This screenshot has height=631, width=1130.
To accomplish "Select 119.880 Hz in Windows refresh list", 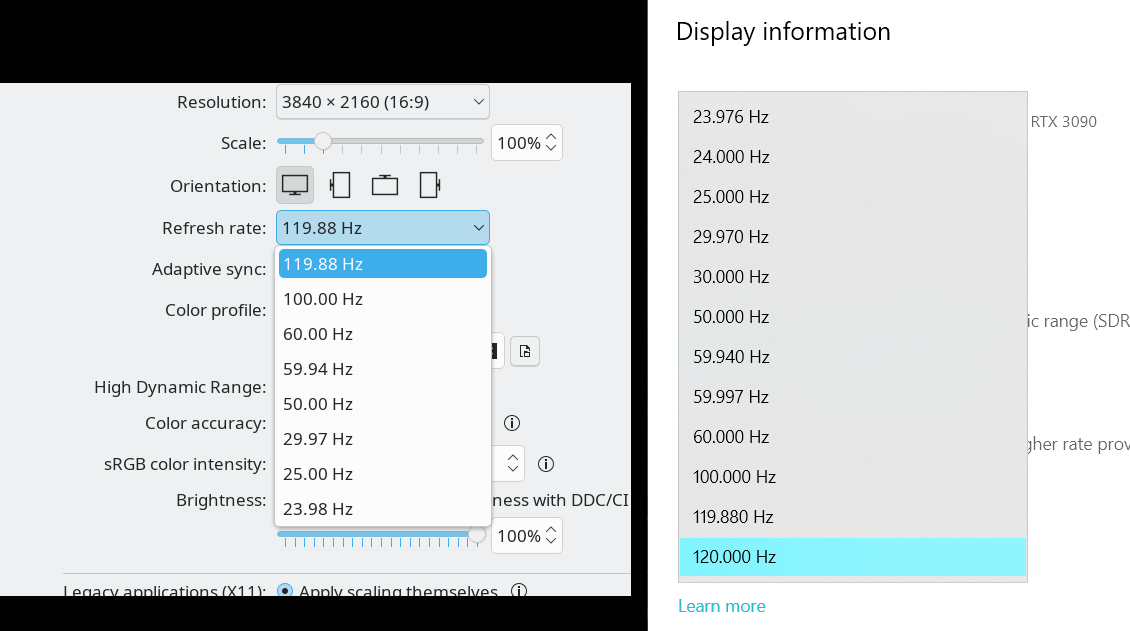I will click(x=853, y=516).
